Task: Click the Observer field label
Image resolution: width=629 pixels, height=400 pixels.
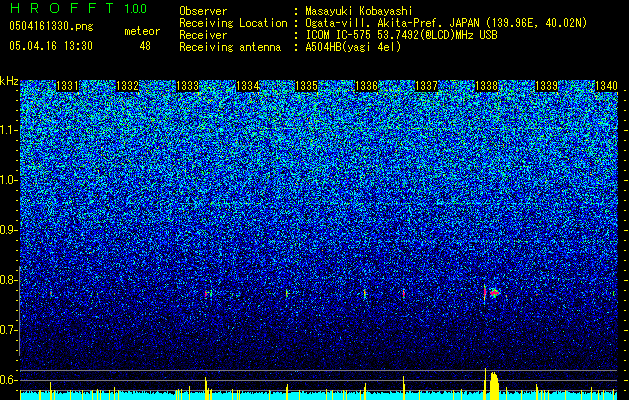Action: (203, 11)
